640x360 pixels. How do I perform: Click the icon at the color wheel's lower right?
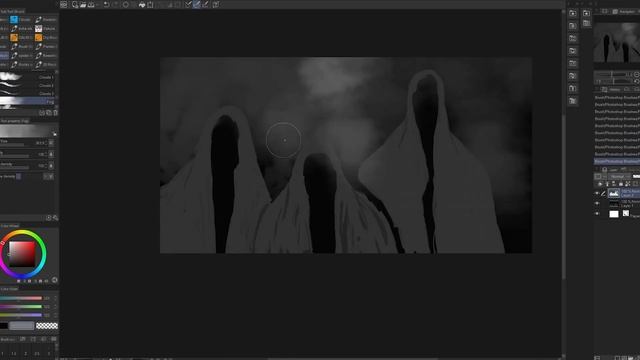(55, 280)
